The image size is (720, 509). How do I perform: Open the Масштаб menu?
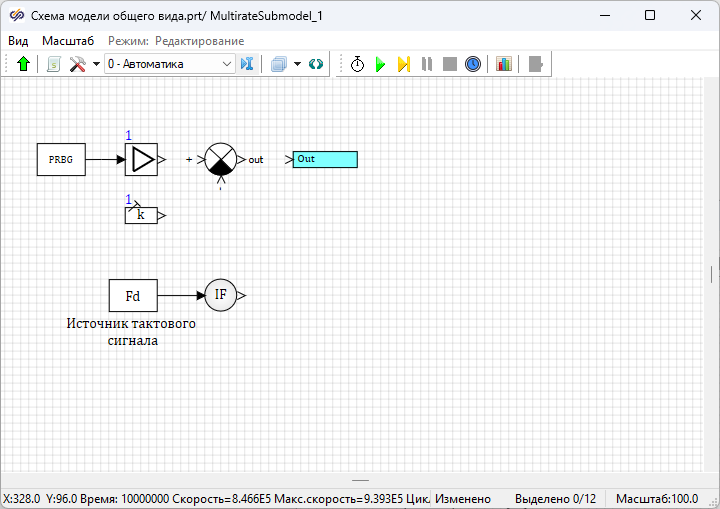point(68,41)
